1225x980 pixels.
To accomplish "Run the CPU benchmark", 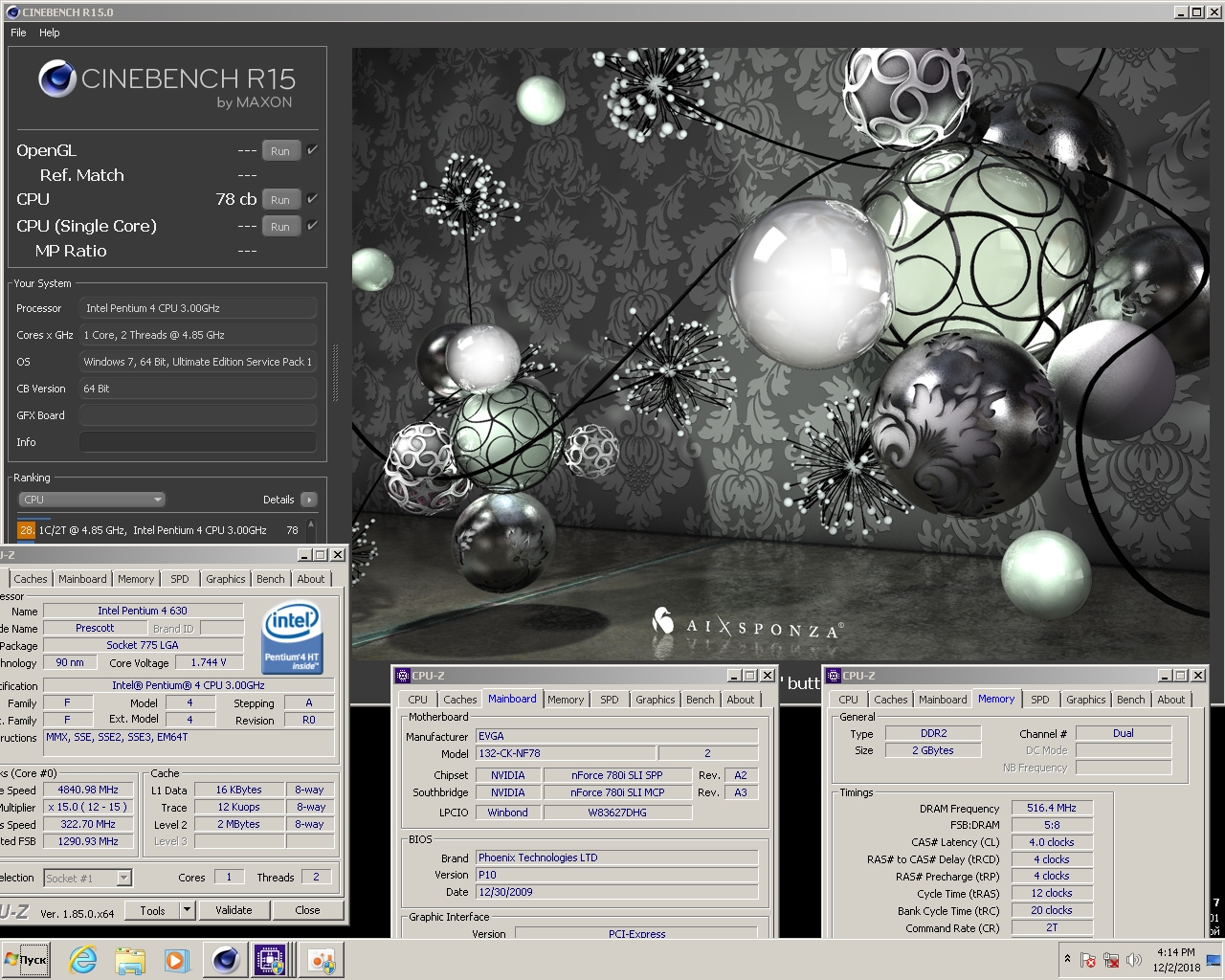I will (x=280, y=200).
